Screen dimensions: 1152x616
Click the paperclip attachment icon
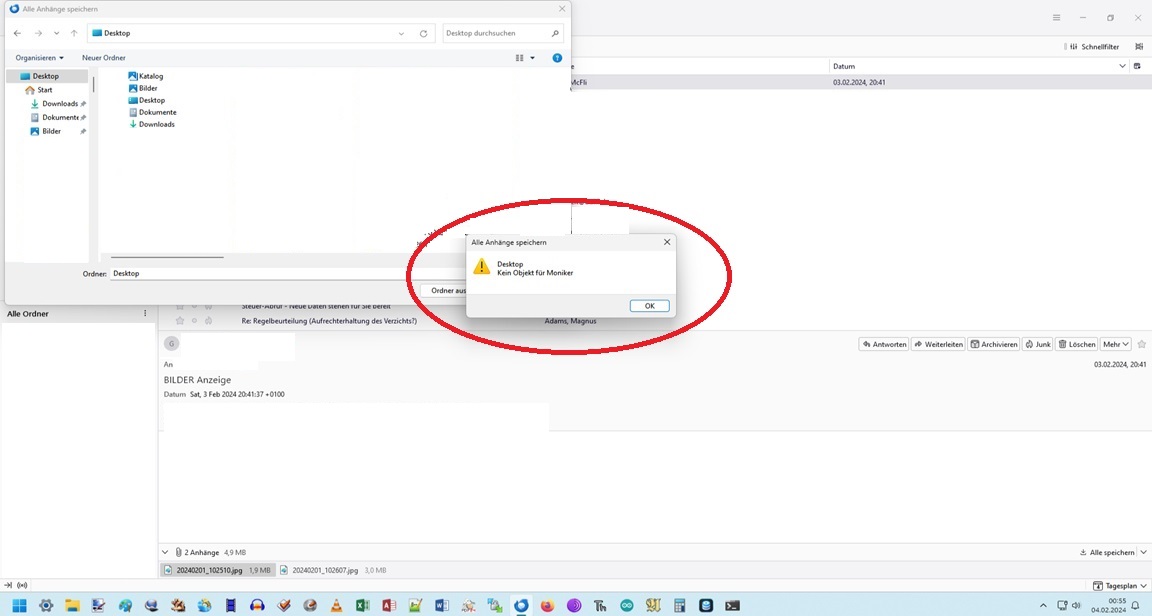178,552
